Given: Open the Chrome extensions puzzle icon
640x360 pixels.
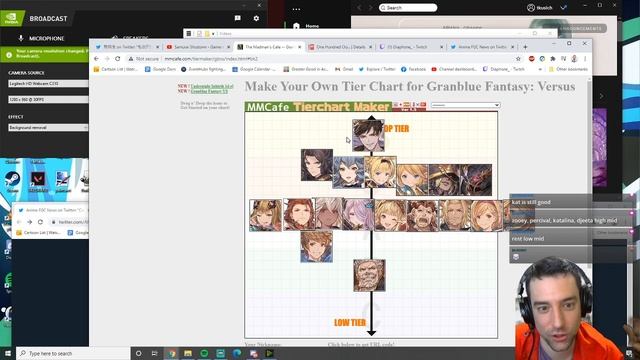Looking at the screenshot, I should pos(553,59).
